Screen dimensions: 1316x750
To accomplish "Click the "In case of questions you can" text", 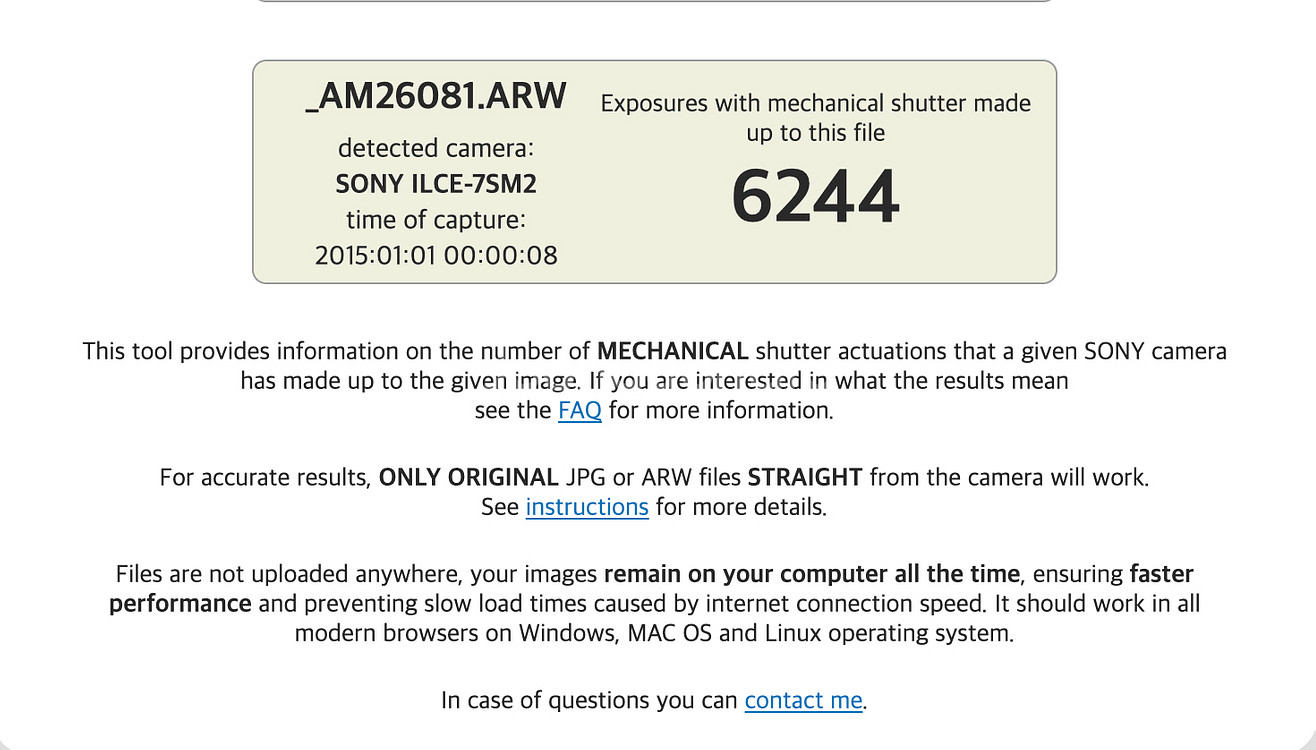I will tap(589, 700).
